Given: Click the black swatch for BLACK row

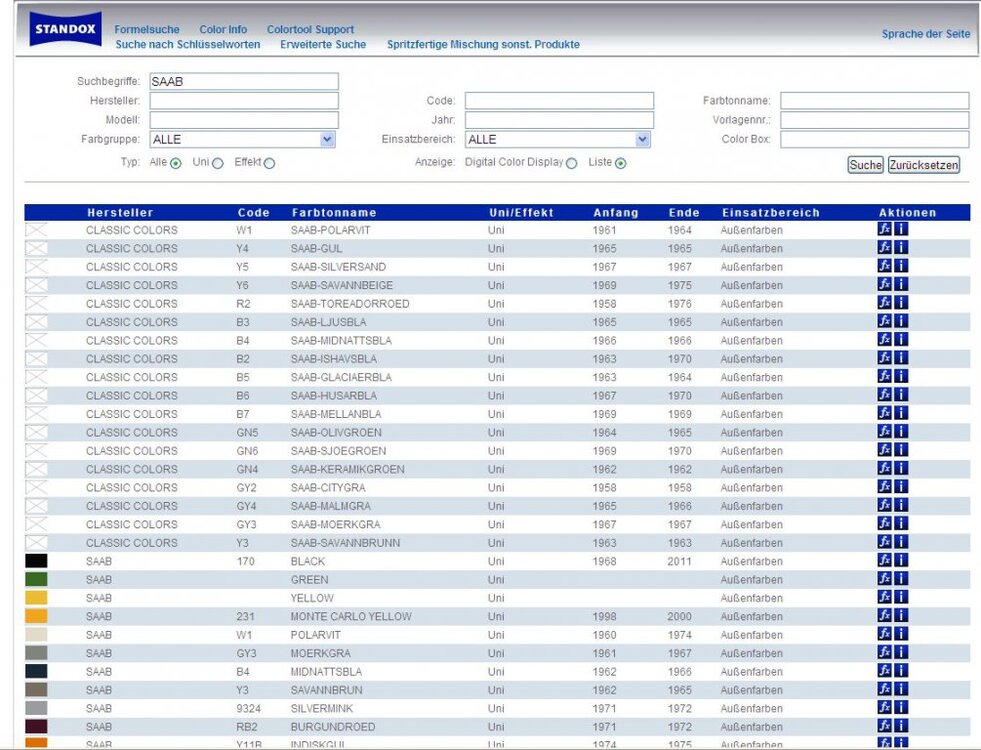Looking at the screenshot, I should point(36,560).
